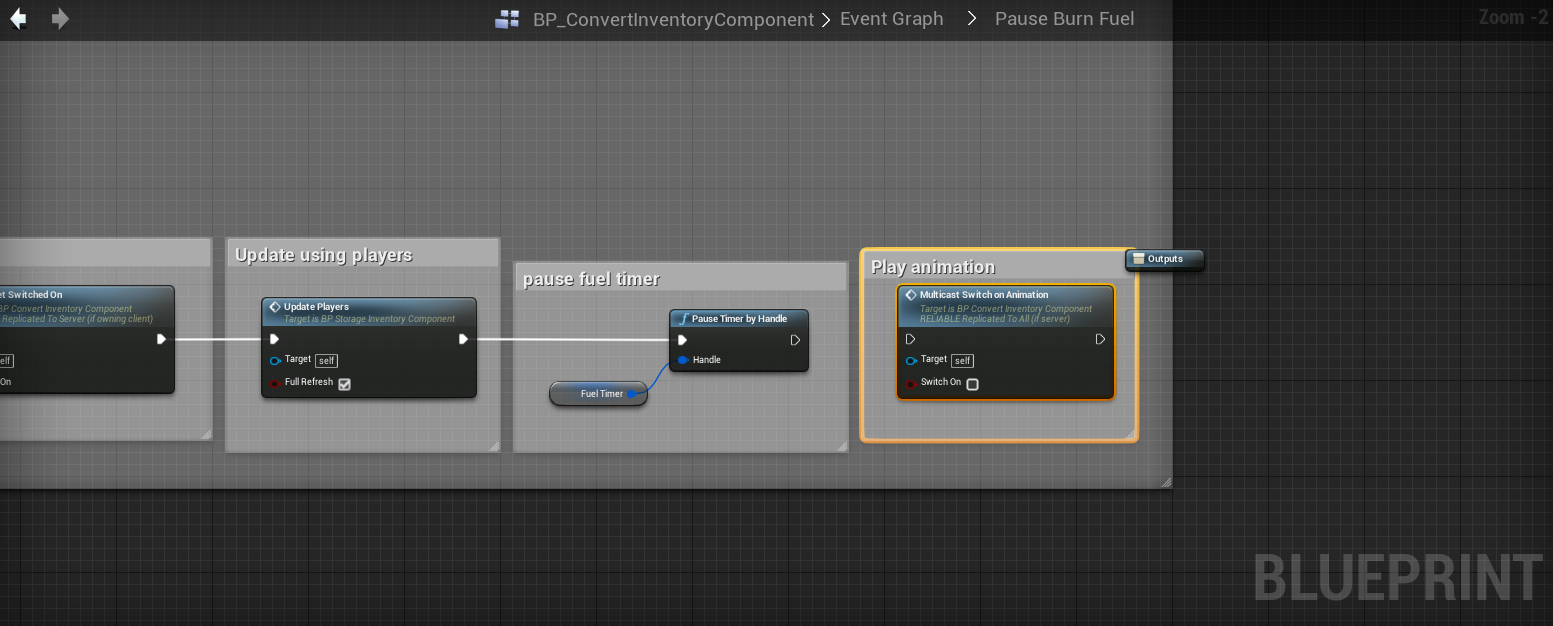This screenshot has height=626, width=1553.
Task: Click the Handle input pin
Action: [682, 360]
